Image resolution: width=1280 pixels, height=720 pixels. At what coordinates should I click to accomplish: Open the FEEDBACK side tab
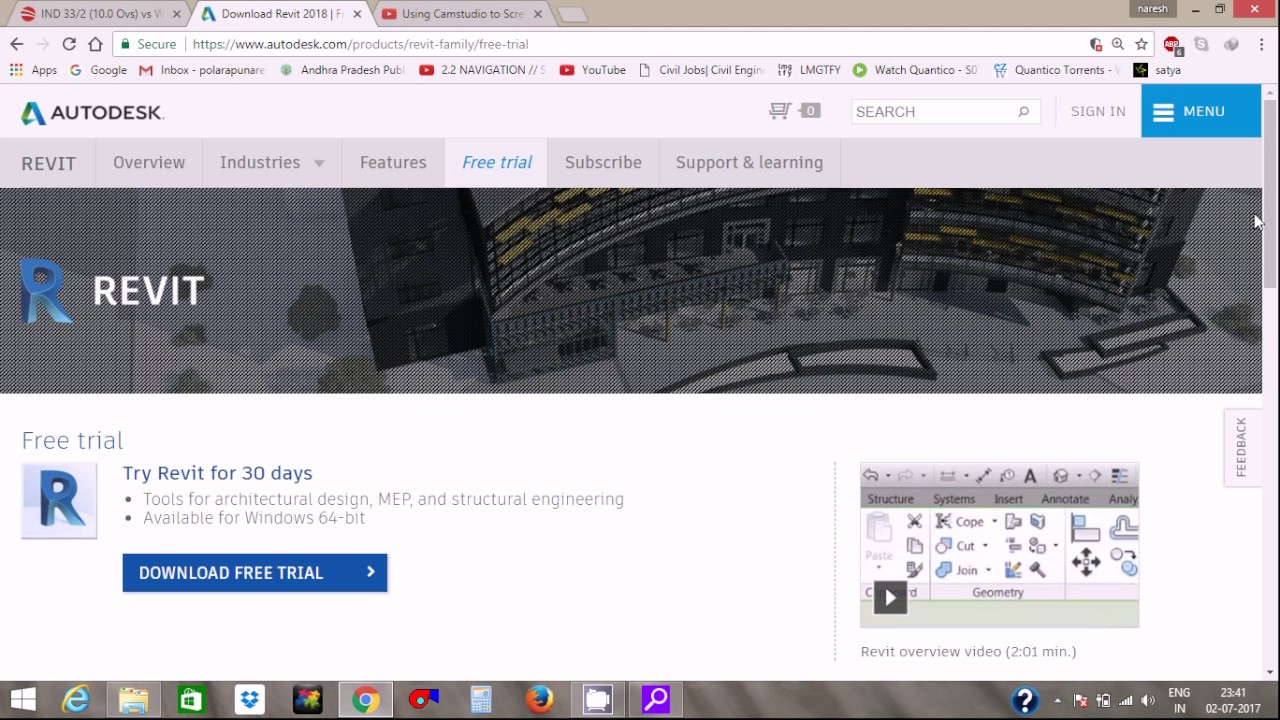1241,447
